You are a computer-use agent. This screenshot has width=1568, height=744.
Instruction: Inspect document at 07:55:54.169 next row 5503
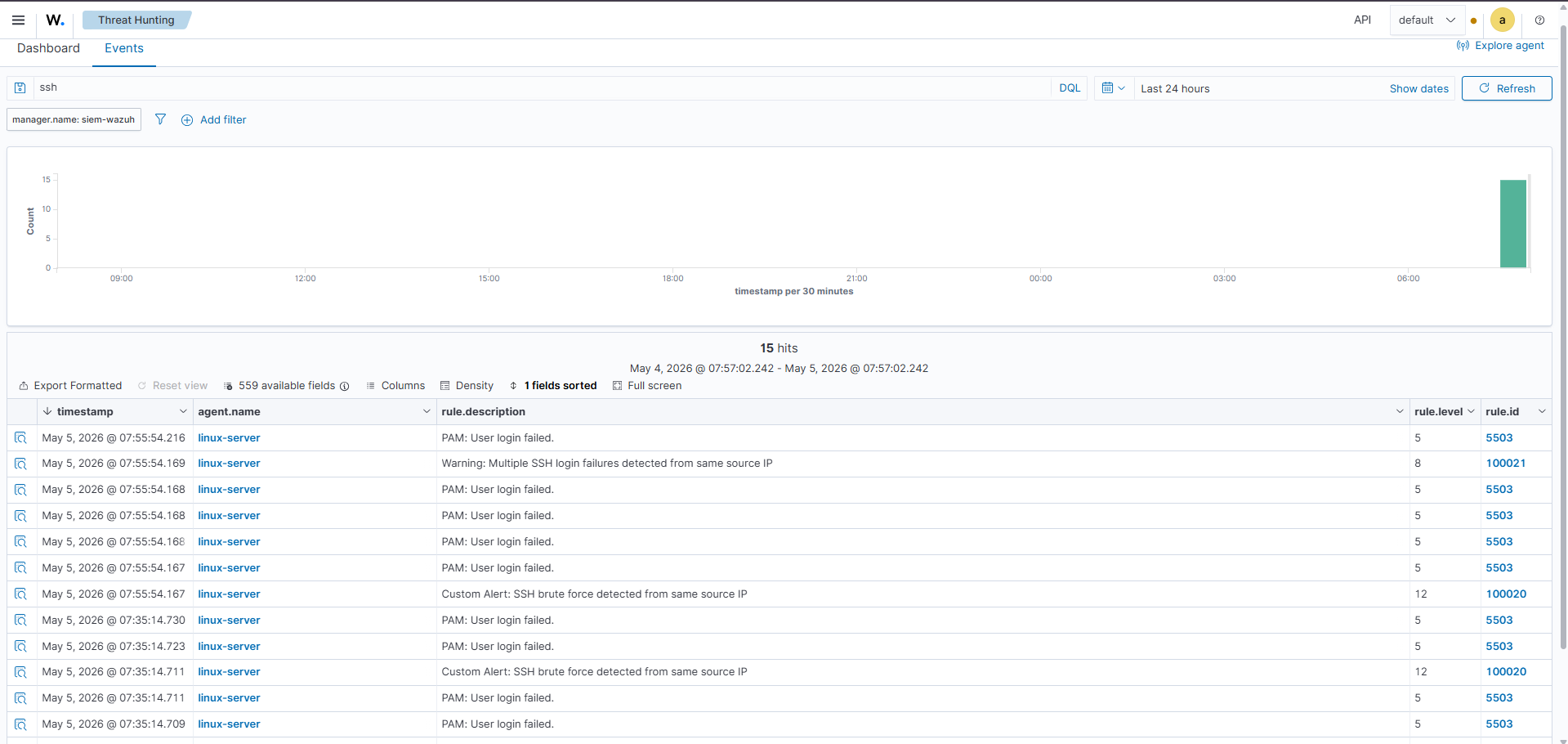(20, 490)
